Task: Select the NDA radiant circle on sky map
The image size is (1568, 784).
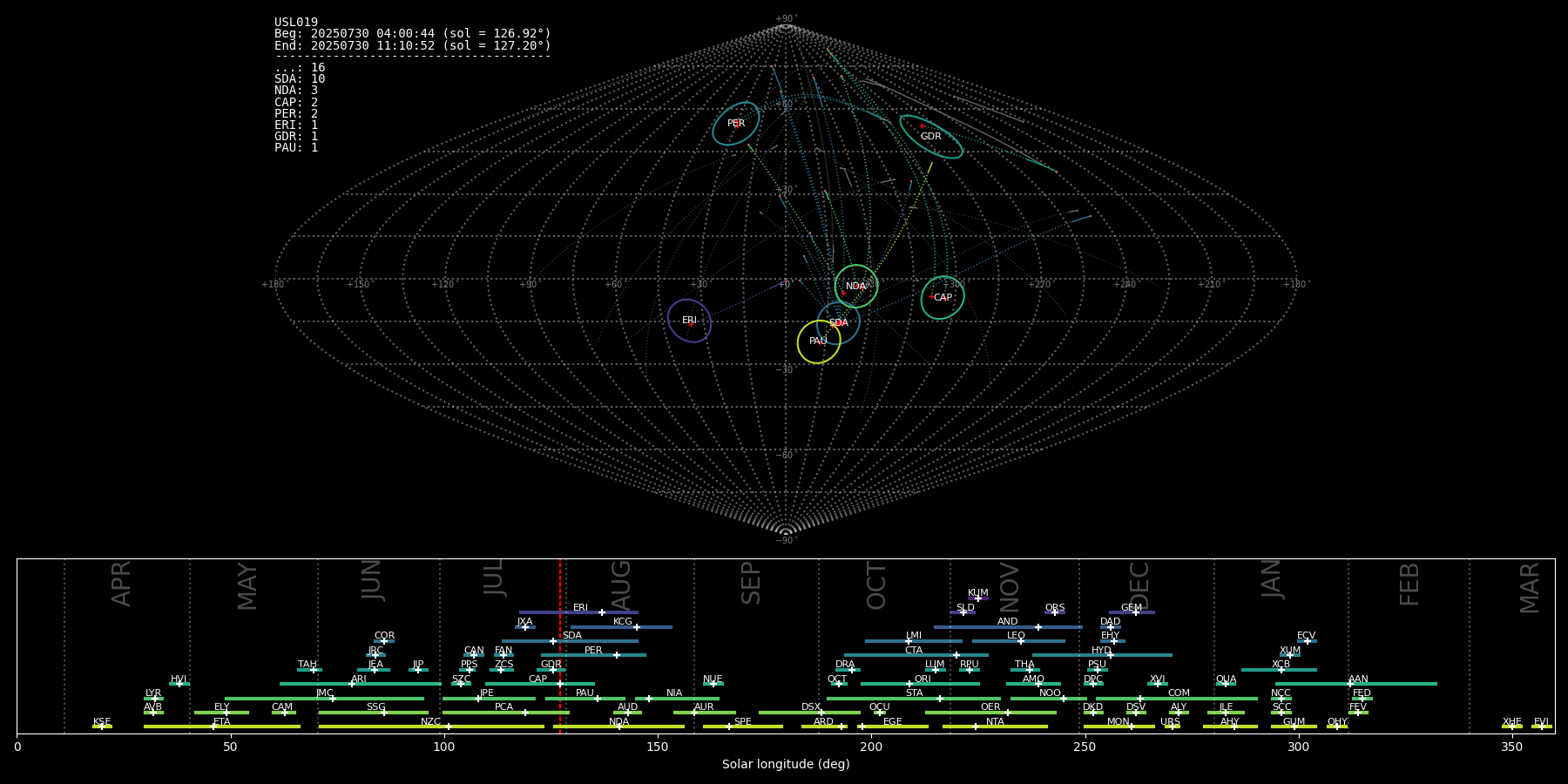Action: [856, 287]
